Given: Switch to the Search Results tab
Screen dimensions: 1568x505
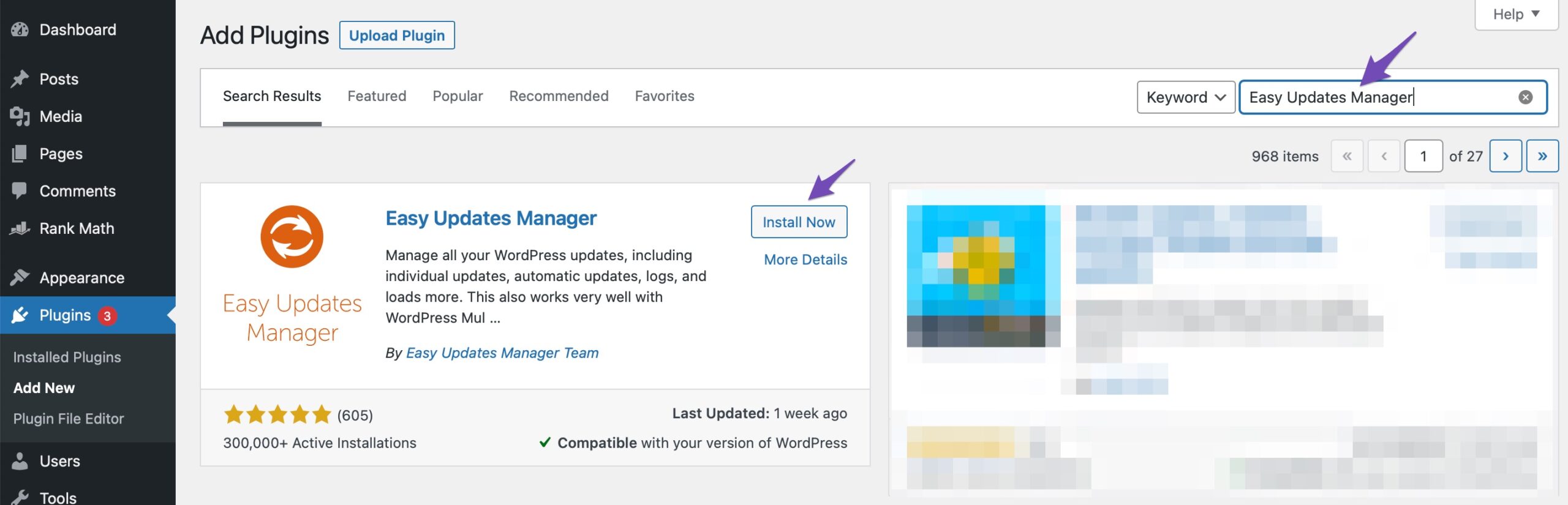Looking at the screenshot, I should (272, 97).
